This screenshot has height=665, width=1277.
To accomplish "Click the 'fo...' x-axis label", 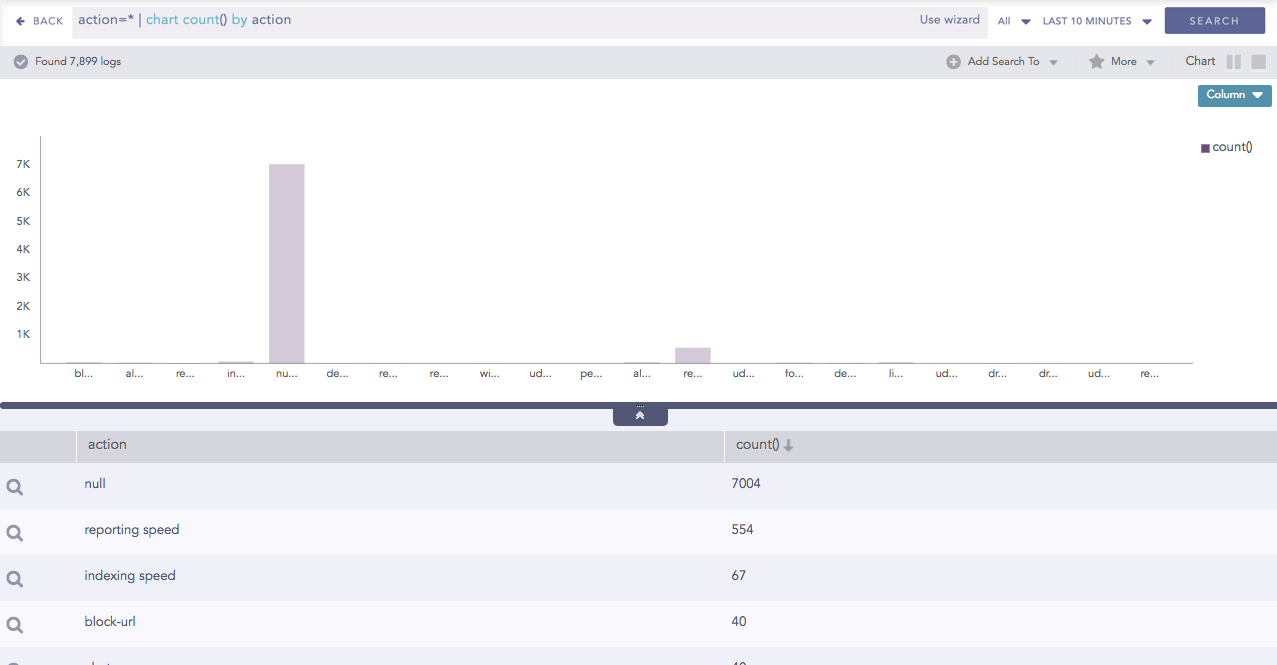I will point(794,374).
